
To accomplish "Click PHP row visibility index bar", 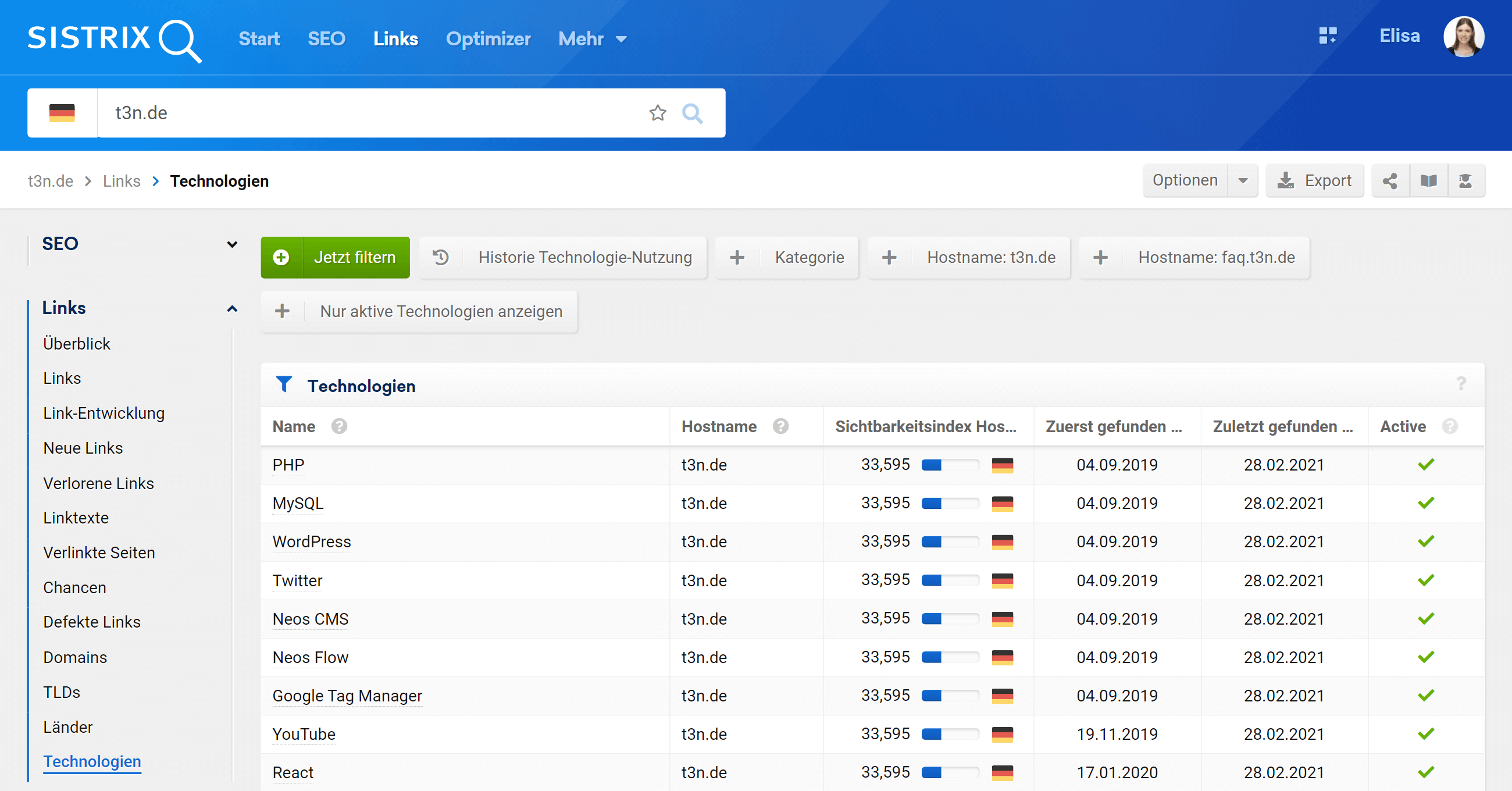I will pyautogui.click(x=949, y=465).
